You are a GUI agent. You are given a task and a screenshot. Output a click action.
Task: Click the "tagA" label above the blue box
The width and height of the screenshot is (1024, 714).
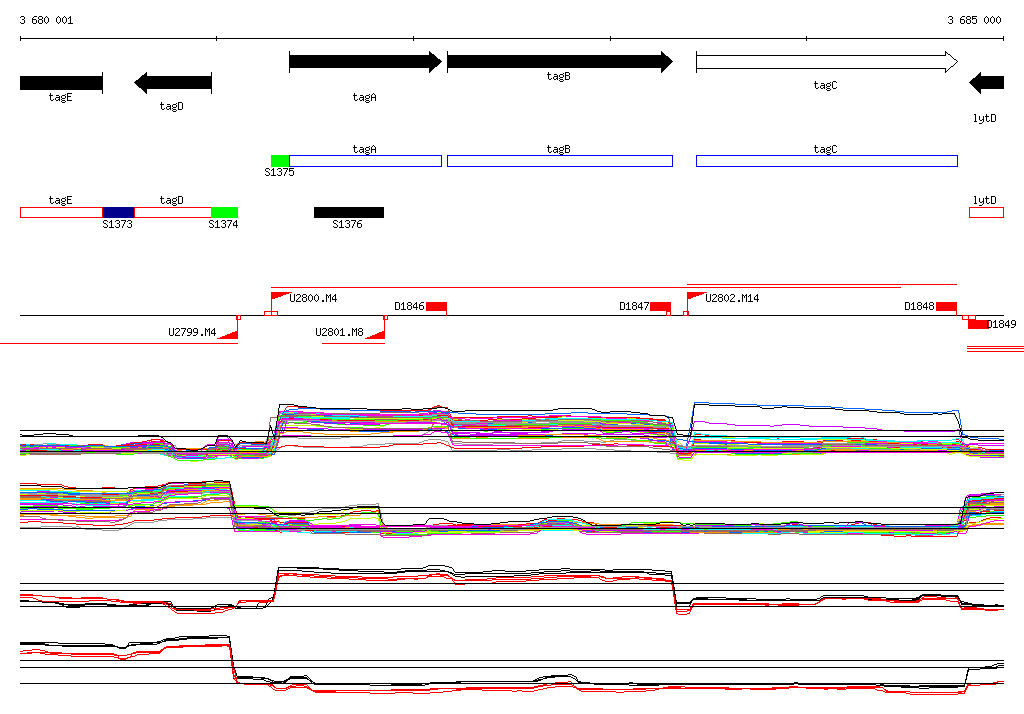tap(364, 149)
